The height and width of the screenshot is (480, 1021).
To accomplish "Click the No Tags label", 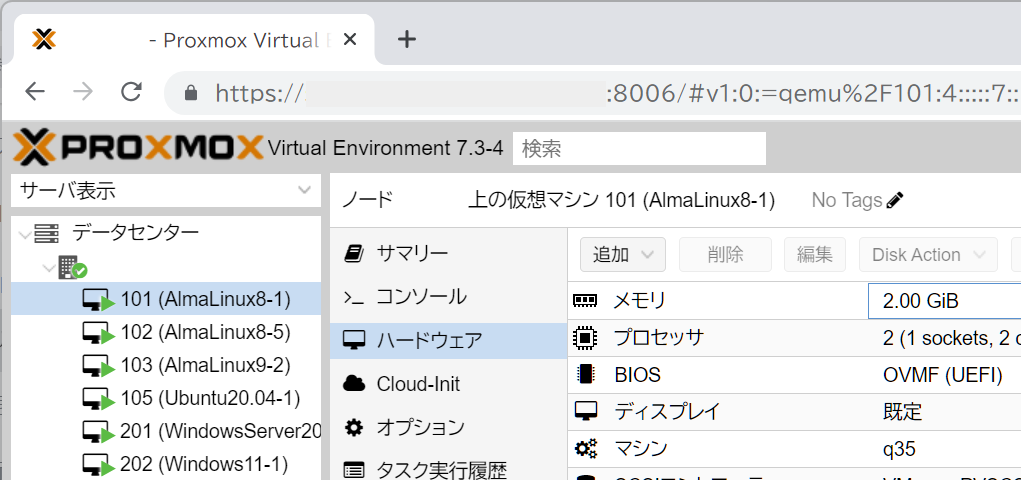I will point(846,200).
